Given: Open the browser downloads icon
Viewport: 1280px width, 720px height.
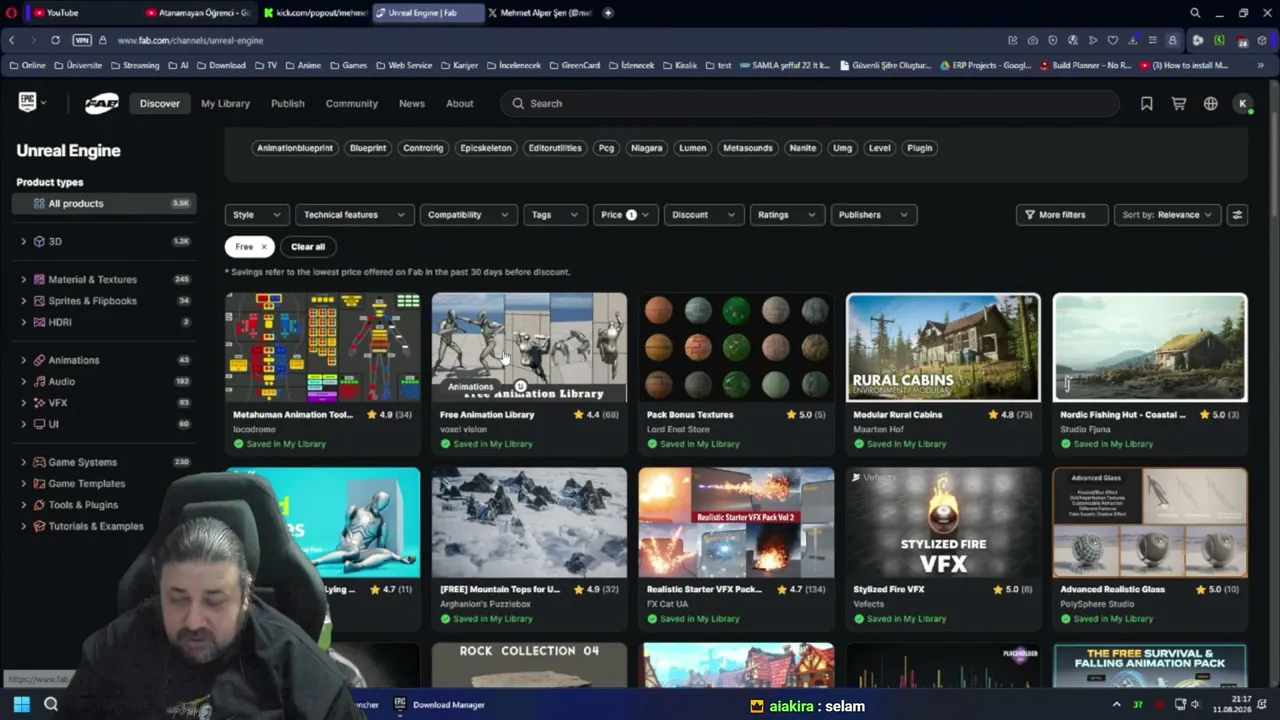Looking at the screenshot, I should tap(1133, 40).
